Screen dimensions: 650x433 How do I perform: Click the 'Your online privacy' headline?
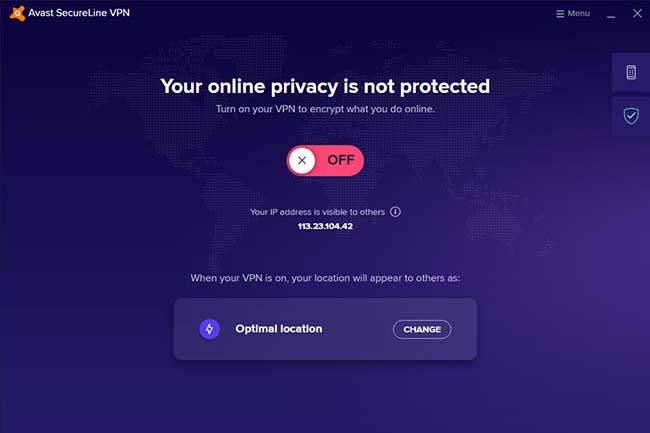pyautogui.click(x=325, y=87)
